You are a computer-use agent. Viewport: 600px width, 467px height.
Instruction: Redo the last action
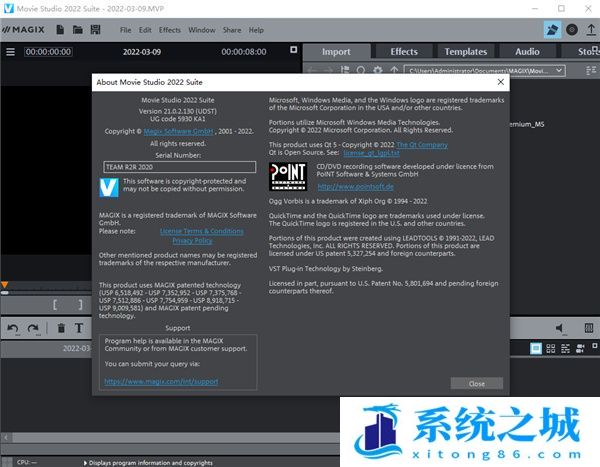pyautogui.click(x=33, y=328)
